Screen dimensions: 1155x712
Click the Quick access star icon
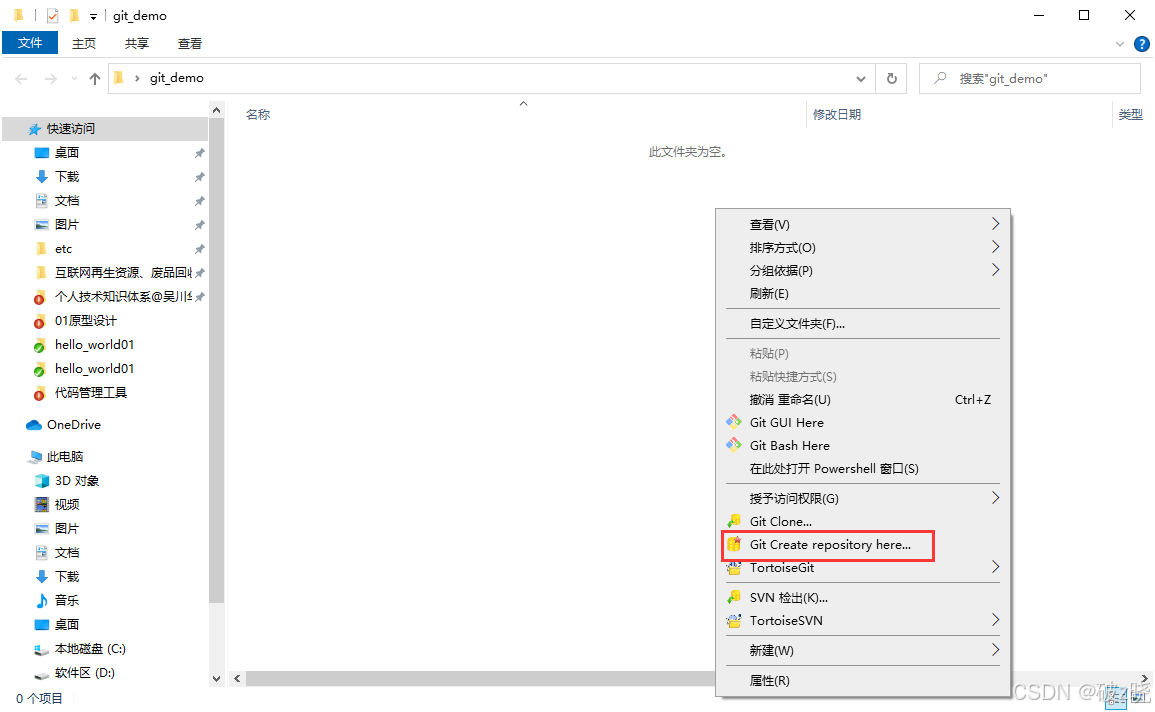[x=34, y=130]
